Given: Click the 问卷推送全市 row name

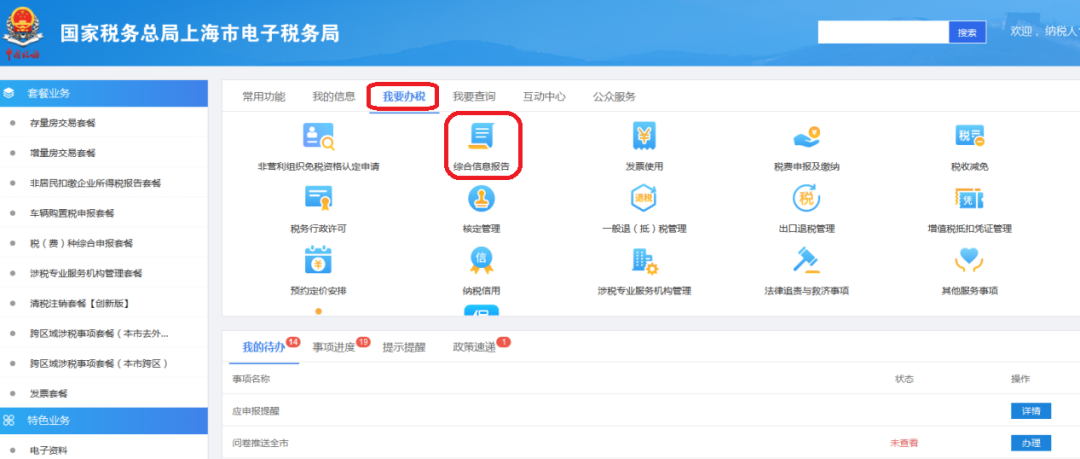Looking at the screenshot, I should [260, 443].
